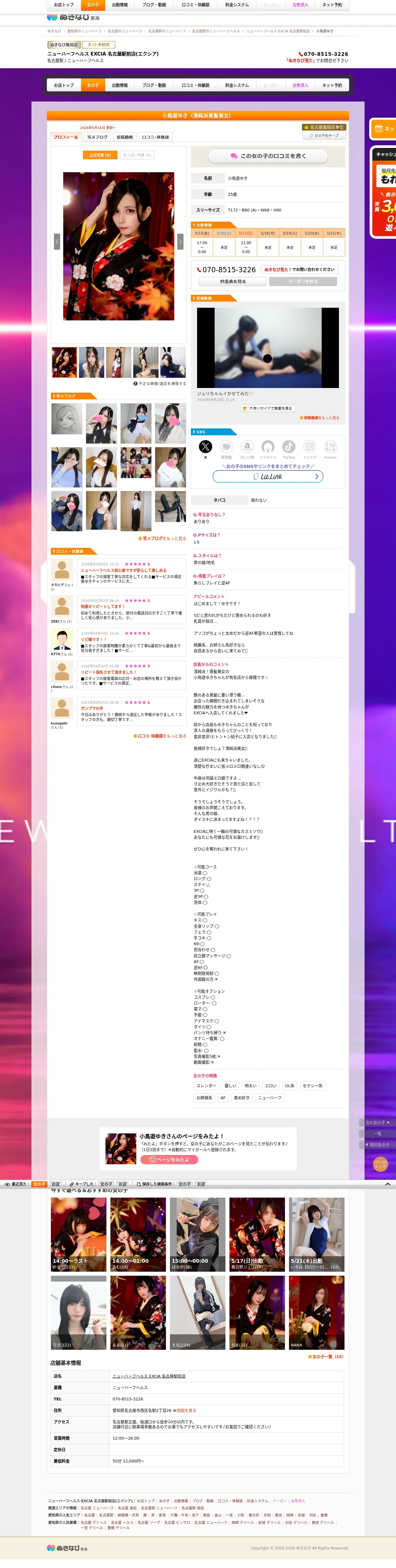396x1568 pixels.
Task: Collapse the bottom bar with the chevron
Action: click(387, 1185)
